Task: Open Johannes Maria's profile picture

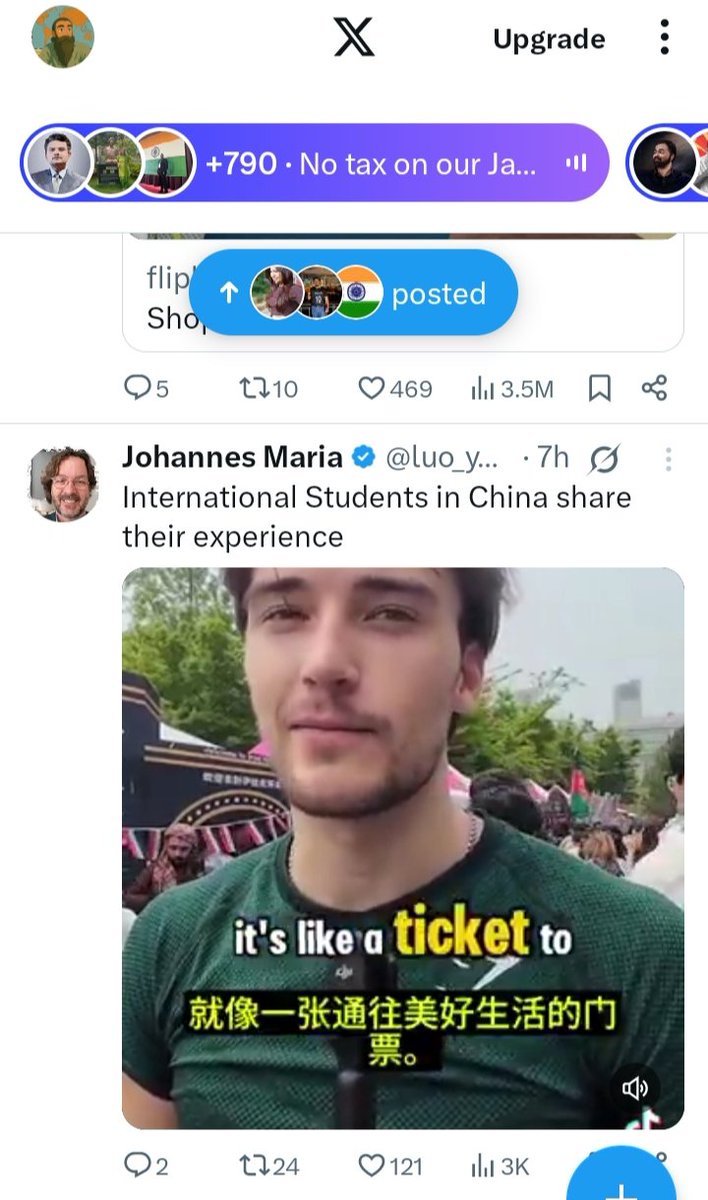Action: (x=63, y=484)
